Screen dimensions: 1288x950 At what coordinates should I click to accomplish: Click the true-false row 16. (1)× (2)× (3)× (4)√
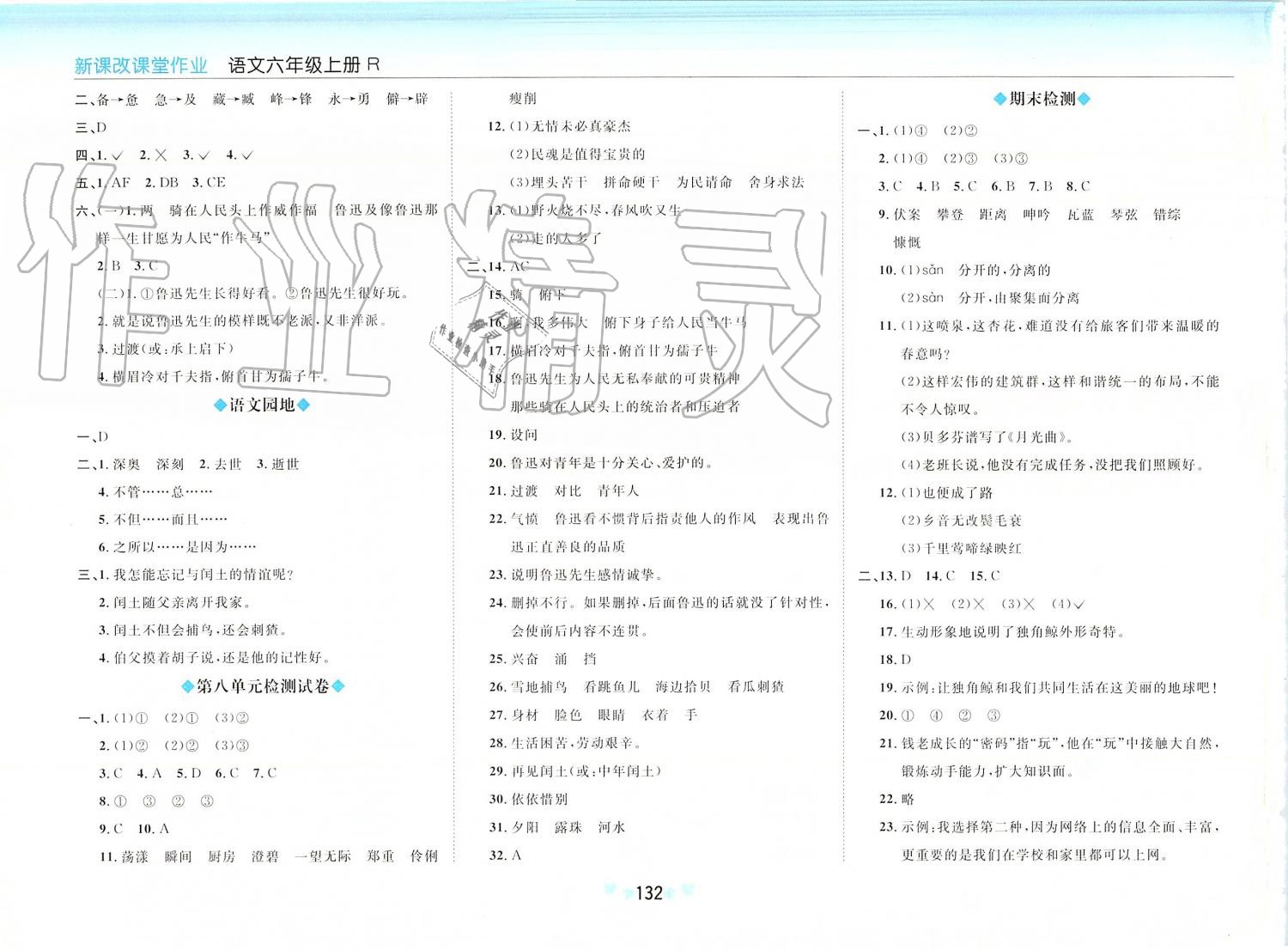click(981, 604)
